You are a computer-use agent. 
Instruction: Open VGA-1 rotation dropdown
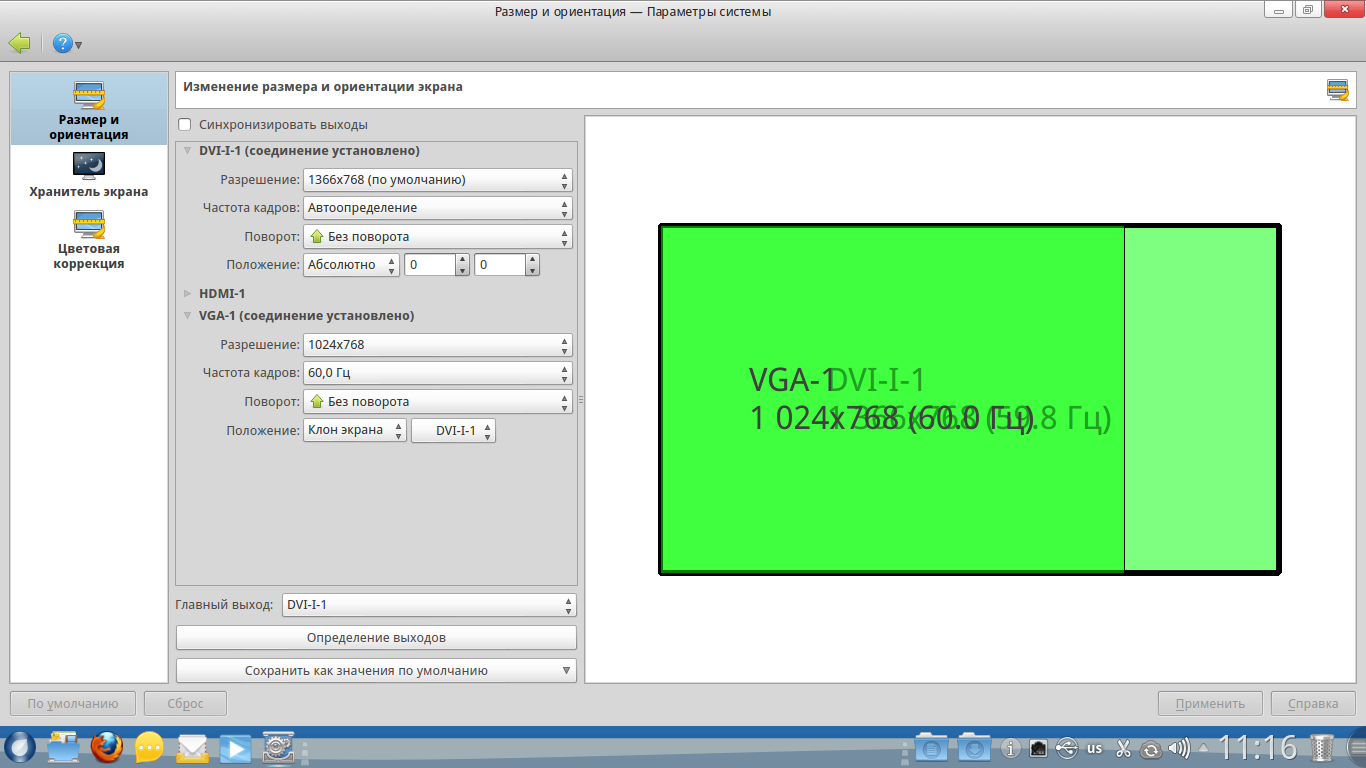438,402
